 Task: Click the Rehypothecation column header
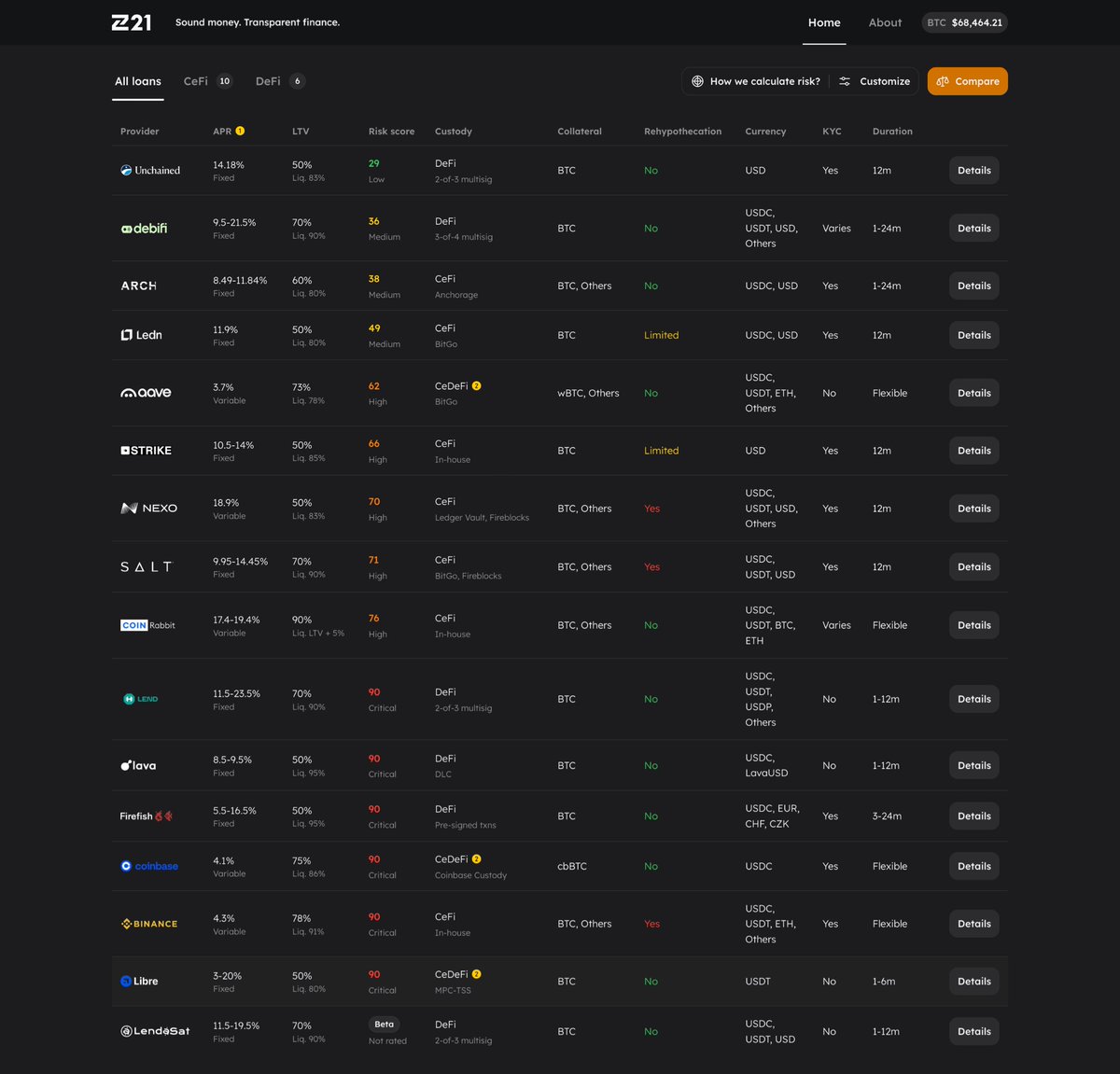pyautogui.click(x=682, y=132)
